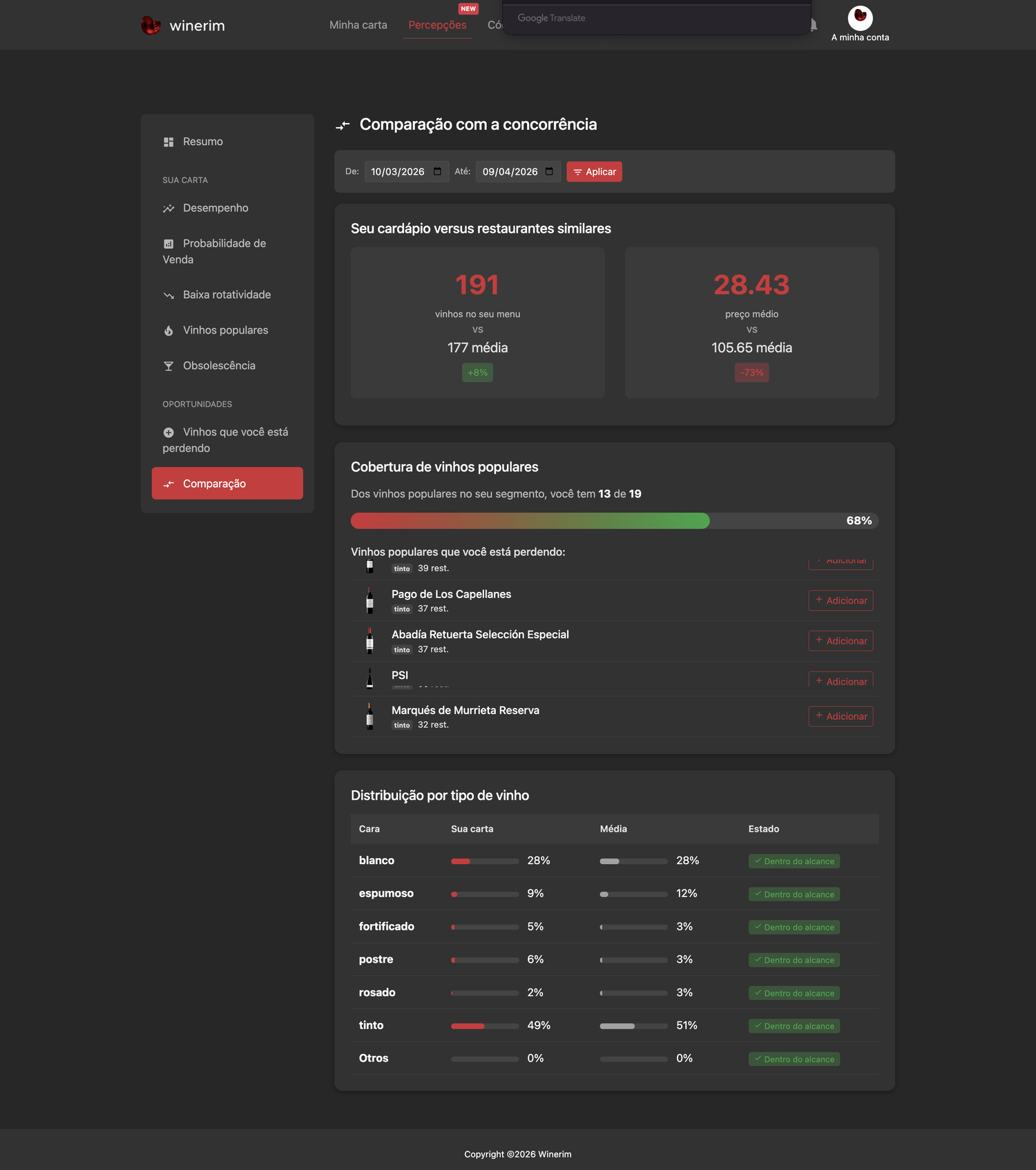This screenshot has width=1036, height=1170.
Task: Select Comparação sidebar item
Action: click(x=227, y=483)
